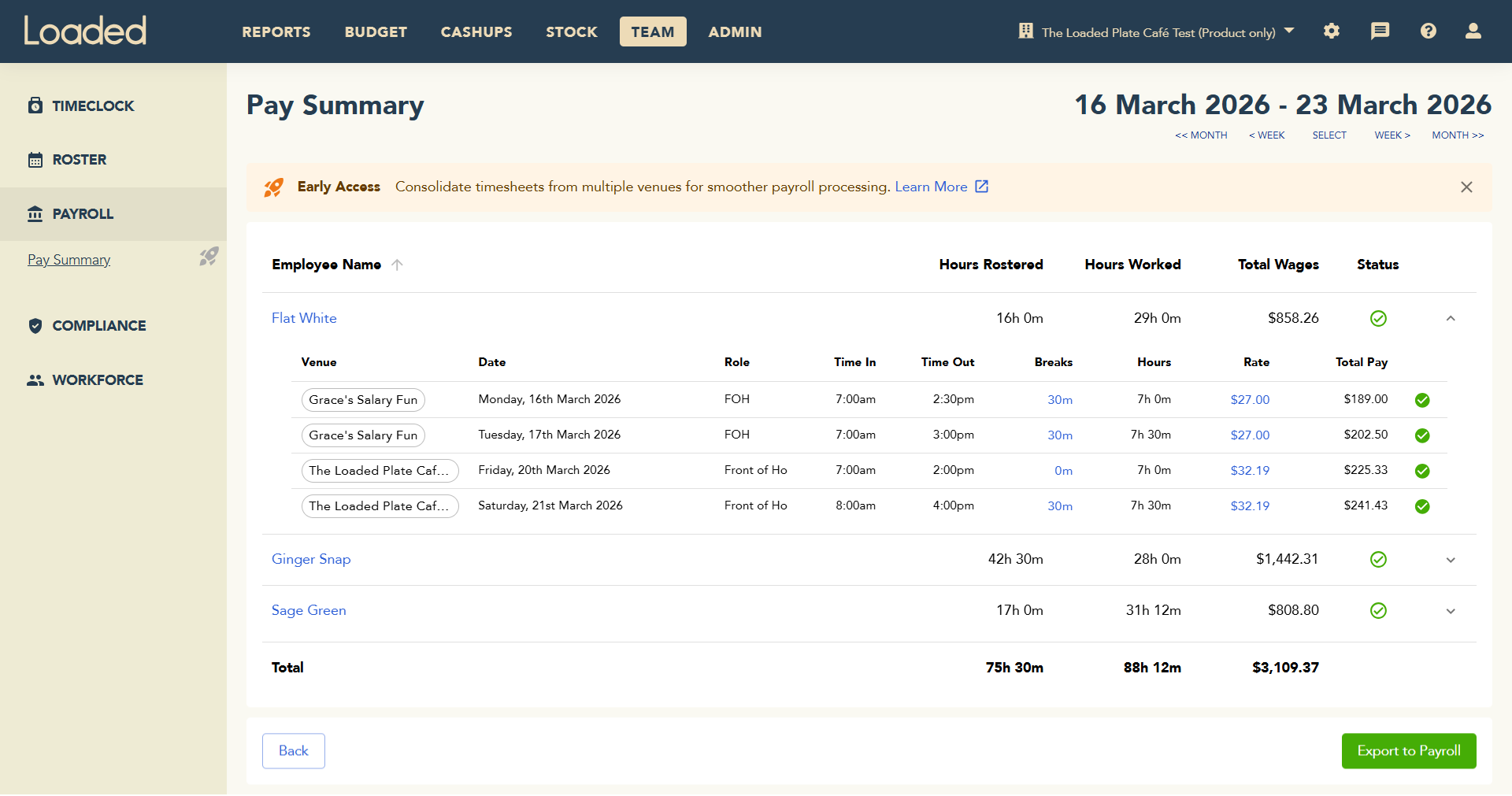Screen dimensions: 1512x796
Task: Click 30m breaks for Monday 16th March
Action: (x=1060, y=400)
